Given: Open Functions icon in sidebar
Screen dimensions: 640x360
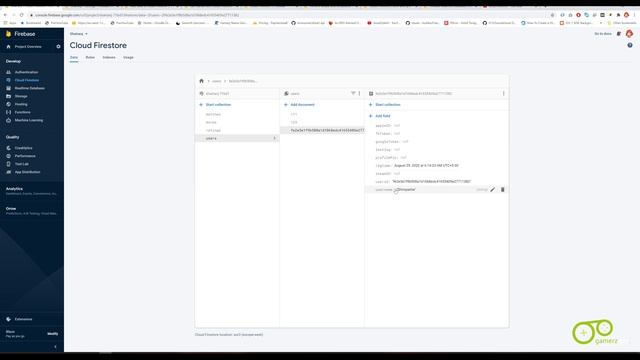Looking at the screenshot, I should 8,112.
